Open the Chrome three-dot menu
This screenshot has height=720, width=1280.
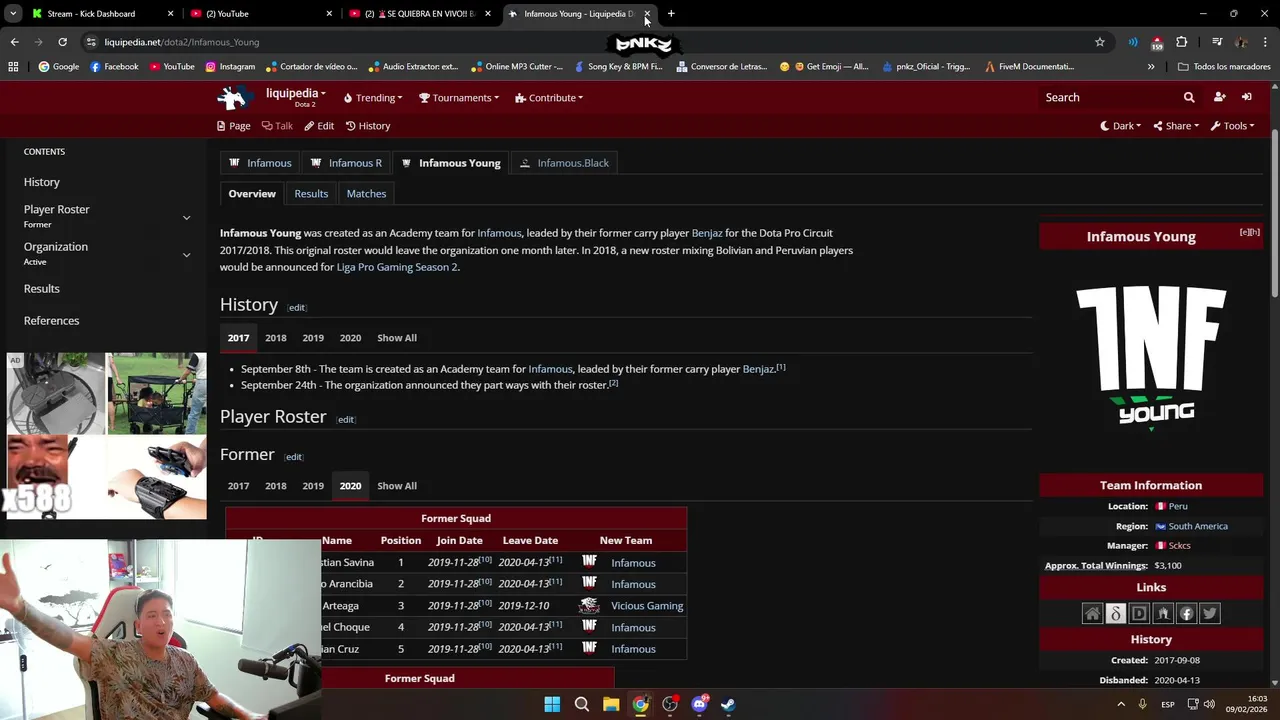(1265, 42)
